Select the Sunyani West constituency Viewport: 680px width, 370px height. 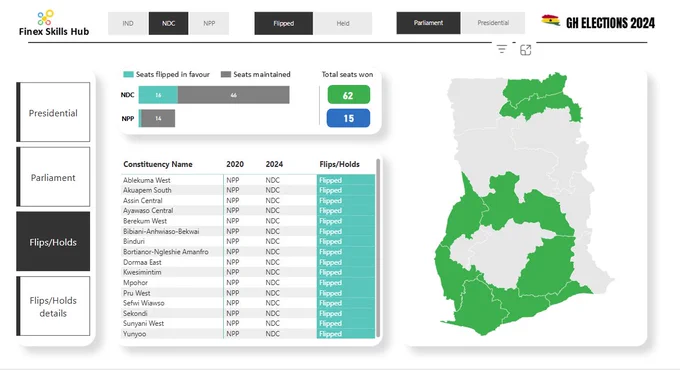pos(144,324)
